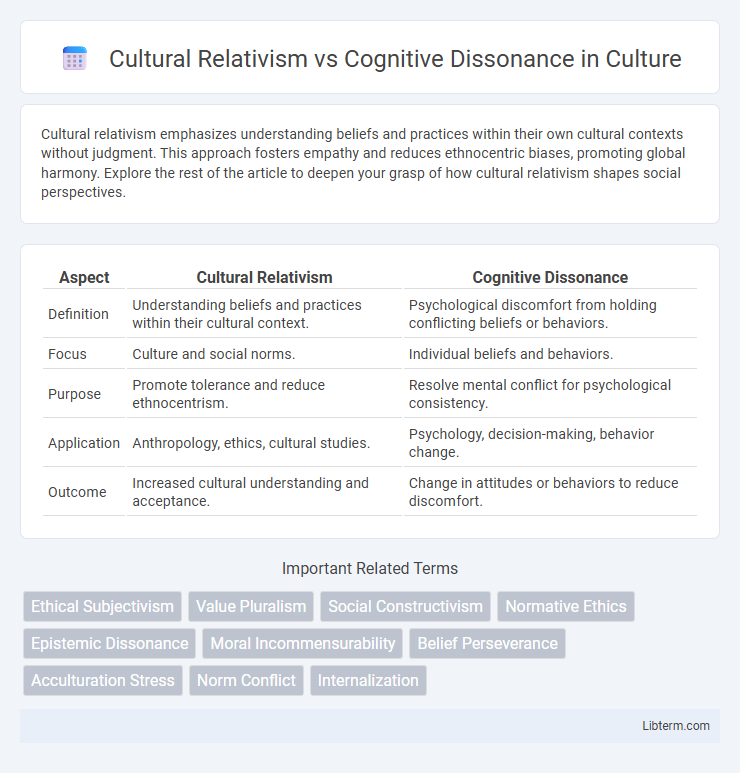Open the Acculturation Stress tag
This screenshot has width=740, height=773.
(x=103, y=680)
